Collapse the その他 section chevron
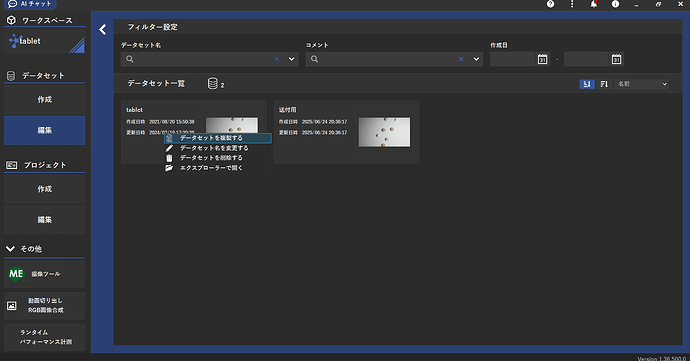This screenshot has height=361, width=690. click(11, 249)
